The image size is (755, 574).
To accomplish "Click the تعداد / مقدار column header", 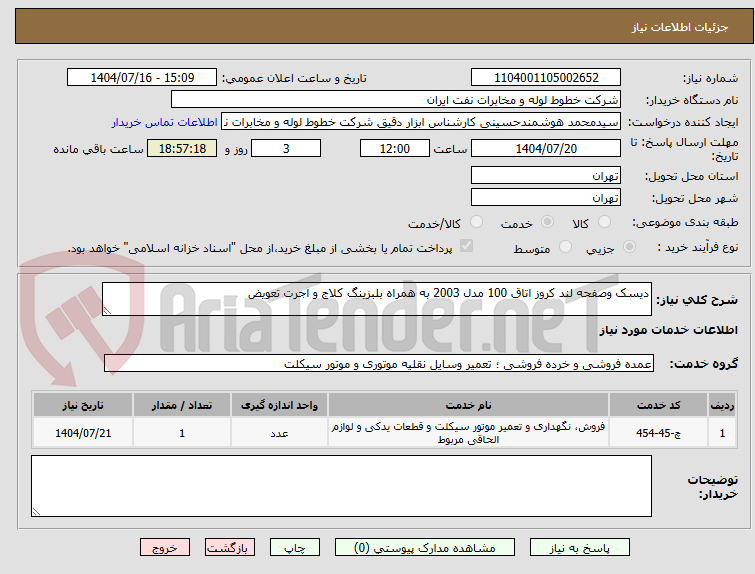I will pyautogui.click(x=182, y=405).
